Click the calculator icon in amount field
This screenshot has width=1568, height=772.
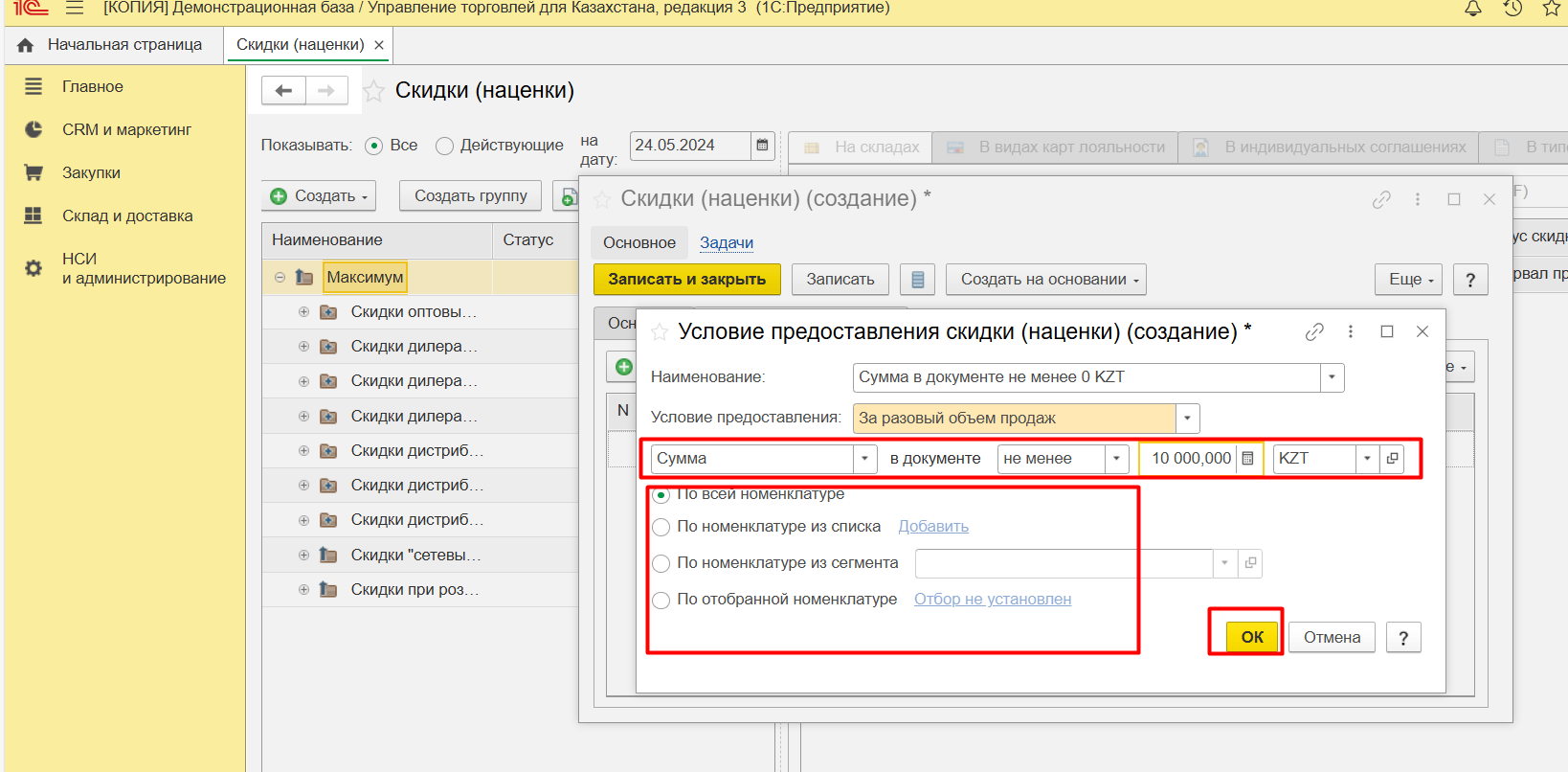coord(1247,459)
